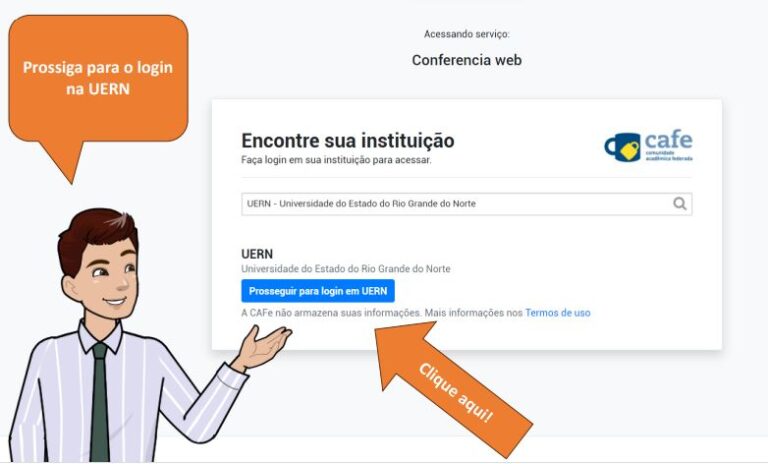768x464 pixels.
Task: Select the bold UERN institution result title
Action: click(x=257, y=254)
